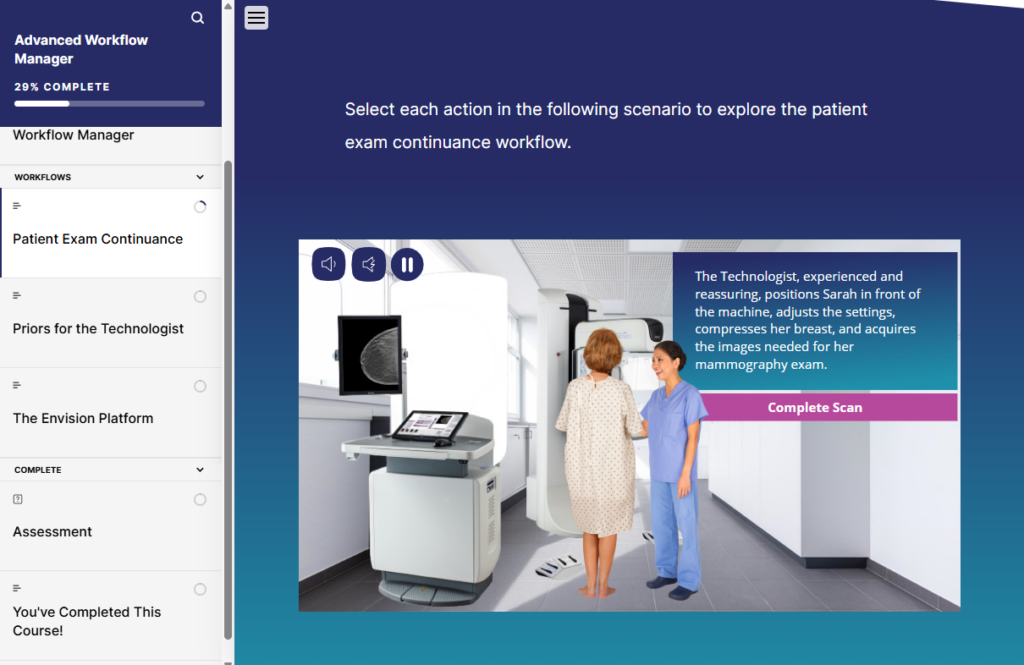Click the sidebar scrollbar up arrow
This screenshot has height=665, width=1024.
click(228, 6)
